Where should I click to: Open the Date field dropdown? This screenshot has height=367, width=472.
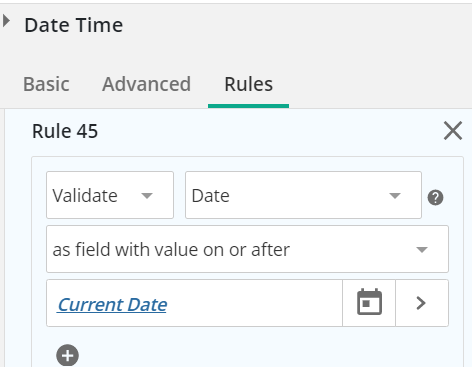[x=303, y=195]
